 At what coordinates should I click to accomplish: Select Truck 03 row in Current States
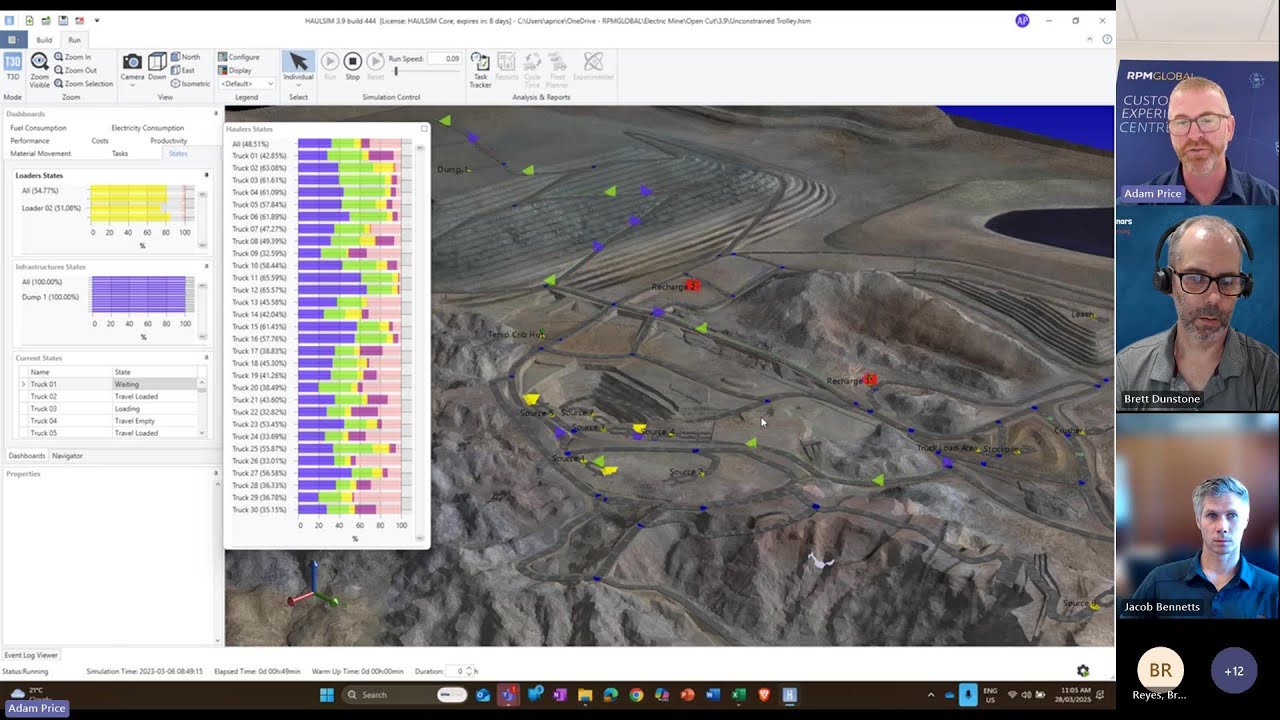(x=110, y=409)
